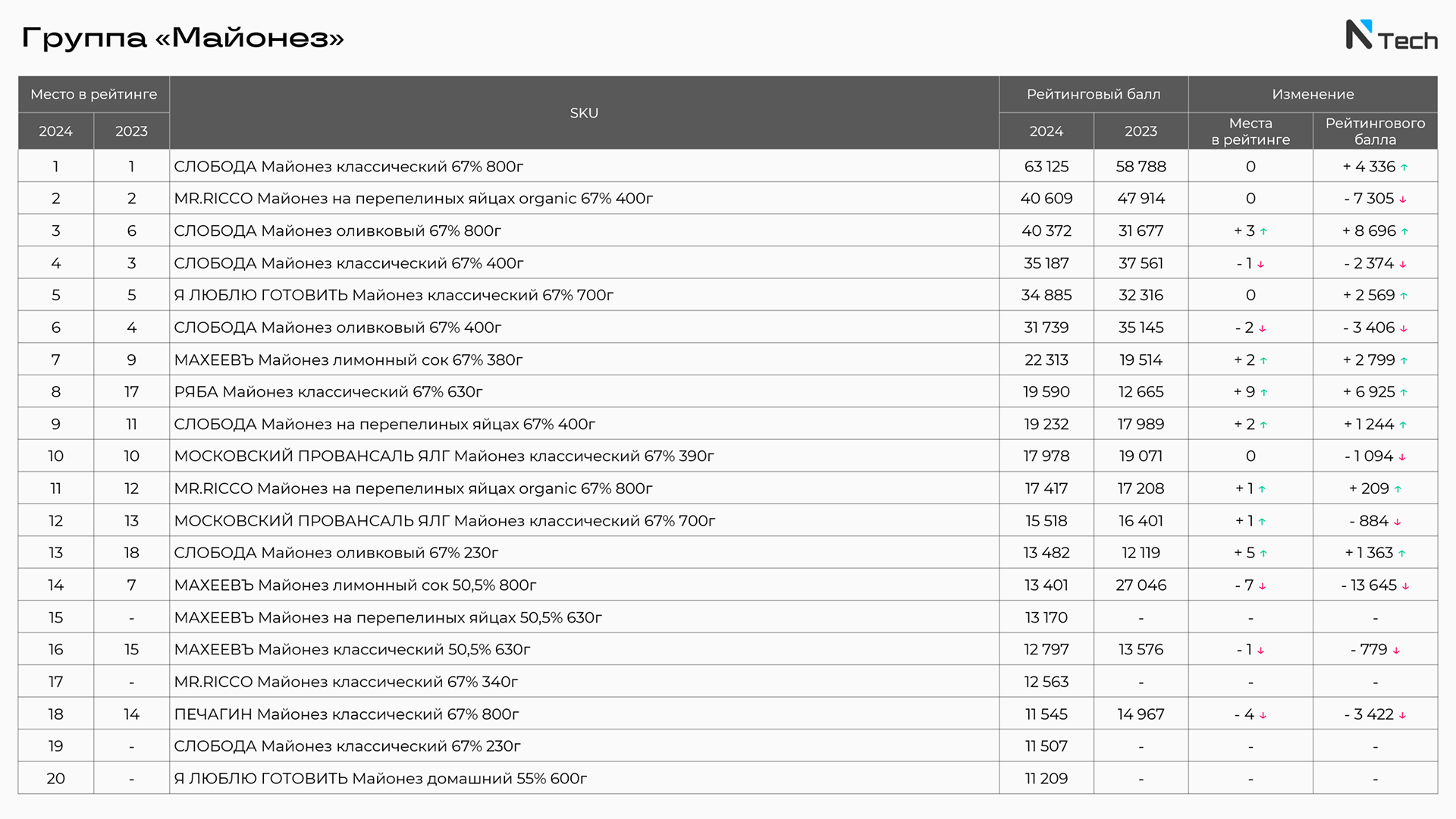Click the red arrow next to - 2 374

point(1403,264)
